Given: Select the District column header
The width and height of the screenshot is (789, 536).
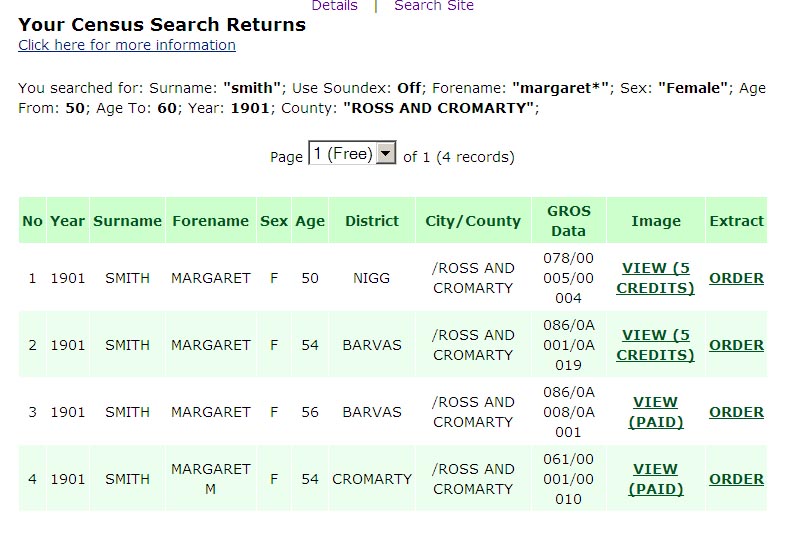Looking at the screenshot, I should coord(372,220).
